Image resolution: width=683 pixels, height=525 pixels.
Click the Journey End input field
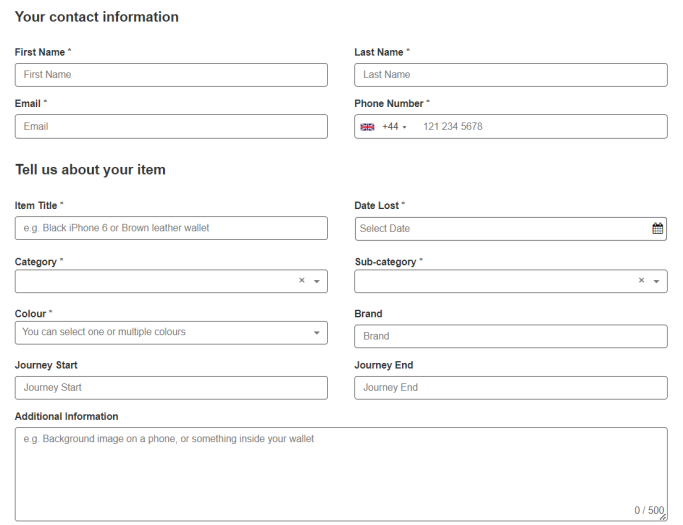tap(510, 388)
